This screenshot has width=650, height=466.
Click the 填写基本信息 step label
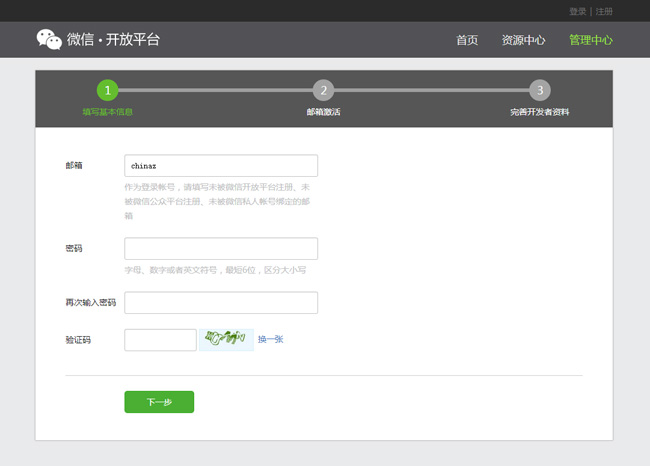click(x=107, y=112)
